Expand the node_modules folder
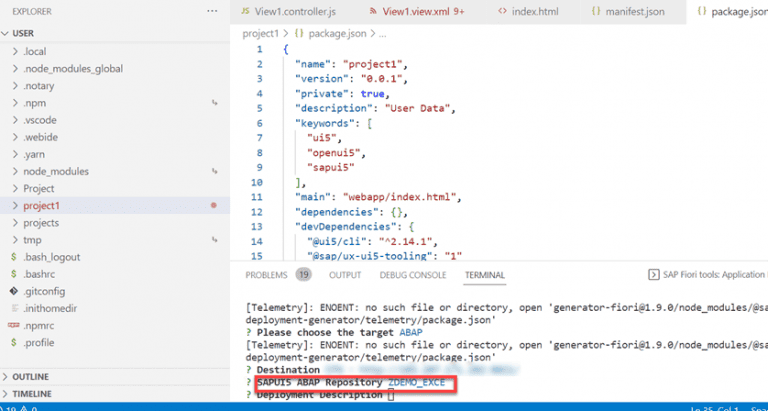 point(55,171)
